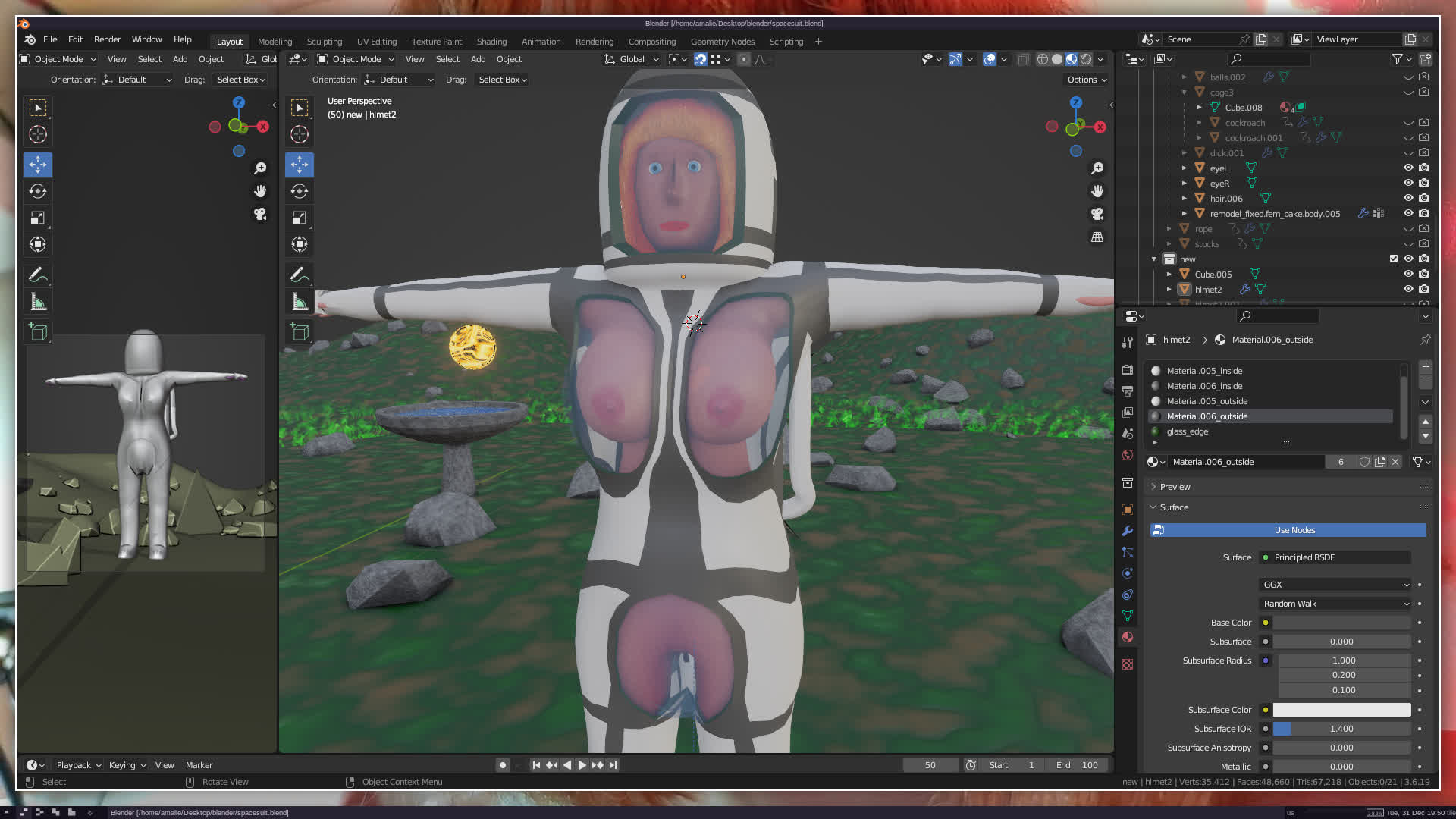The width and height of the screenshot is (1456, 819).
Task: Select the Measure tool in main viewport
Action: 300,303
